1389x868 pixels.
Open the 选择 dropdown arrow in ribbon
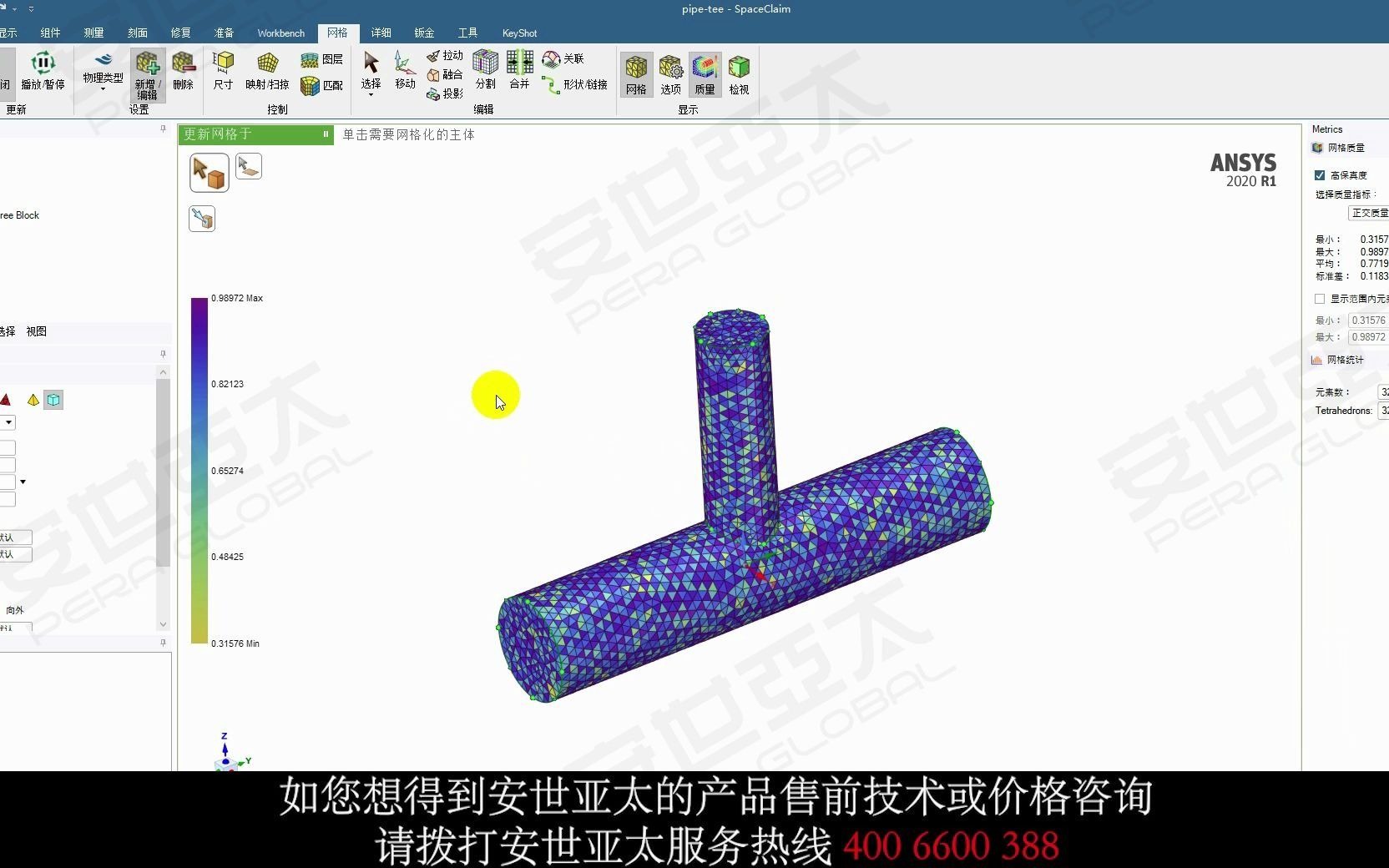point(371,94)
